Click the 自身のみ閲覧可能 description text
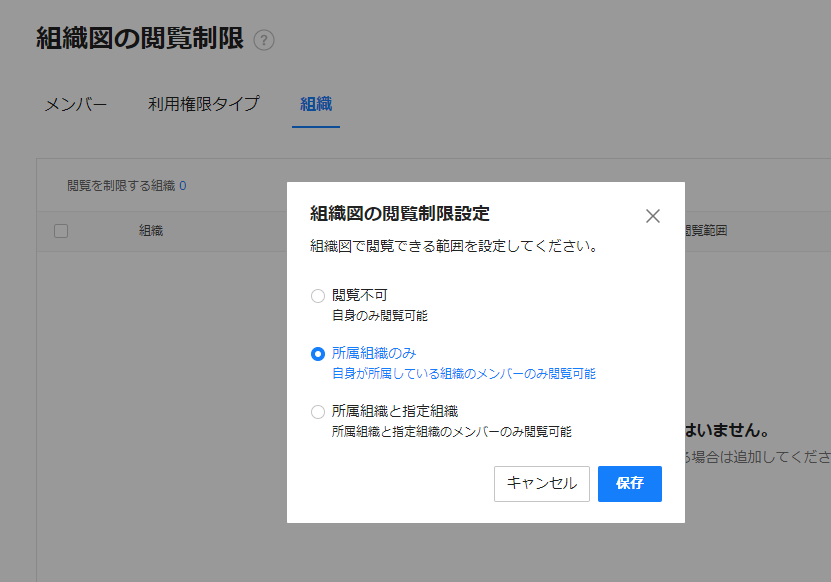The image size is (831, 582). click(x=379, y=316)
